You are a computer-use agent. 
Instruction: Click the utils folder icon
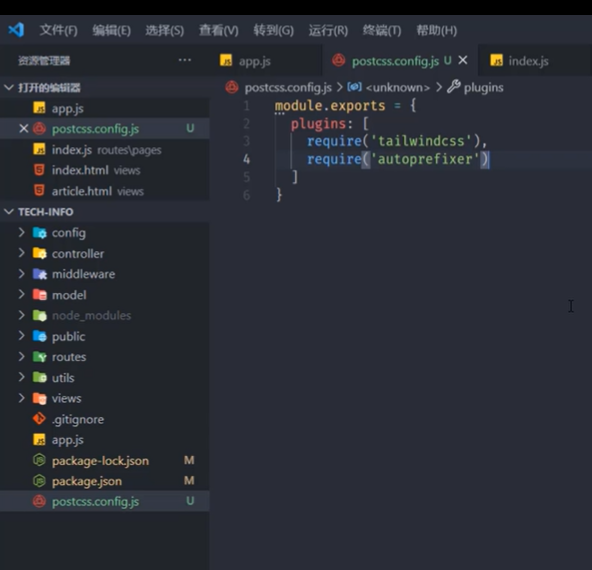(40, 377)
